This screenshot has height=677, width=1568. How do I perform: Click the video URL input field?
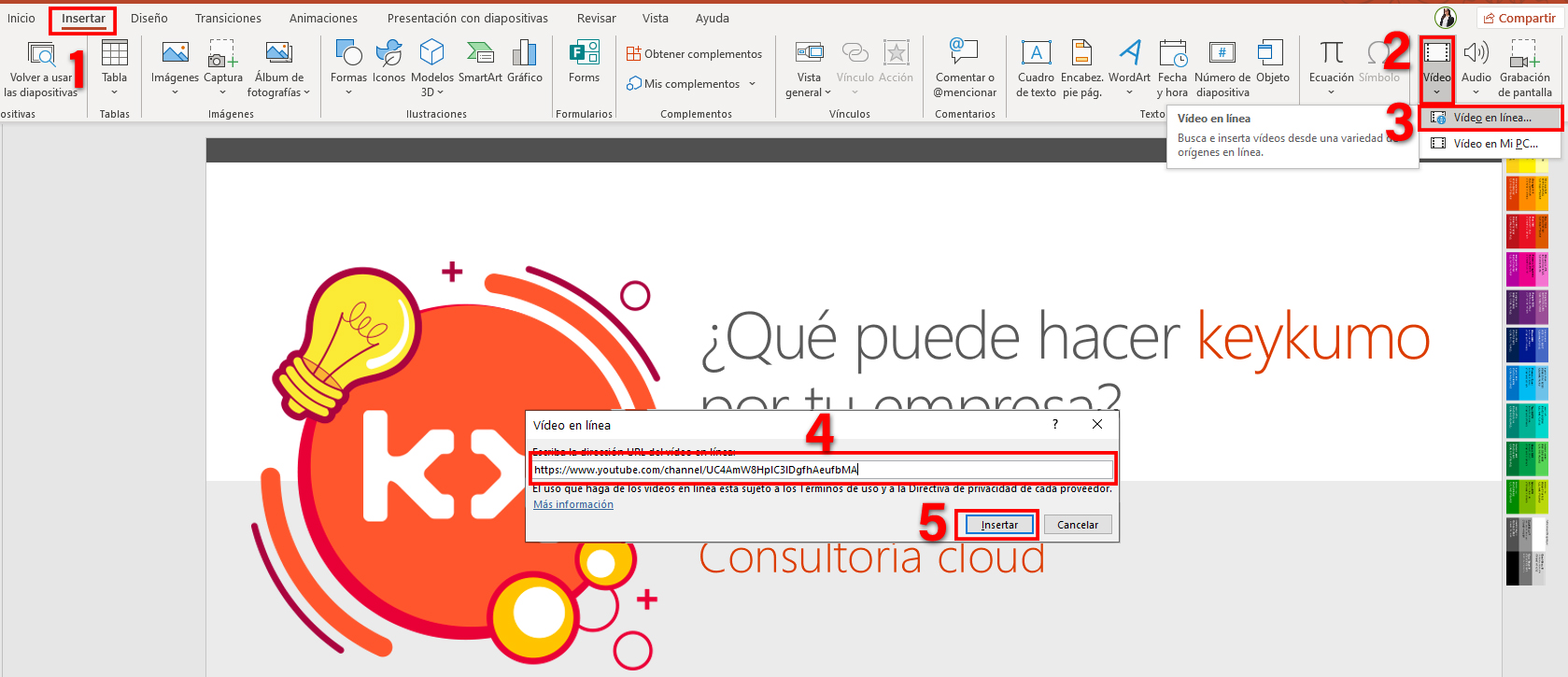(x=823, y=470)
